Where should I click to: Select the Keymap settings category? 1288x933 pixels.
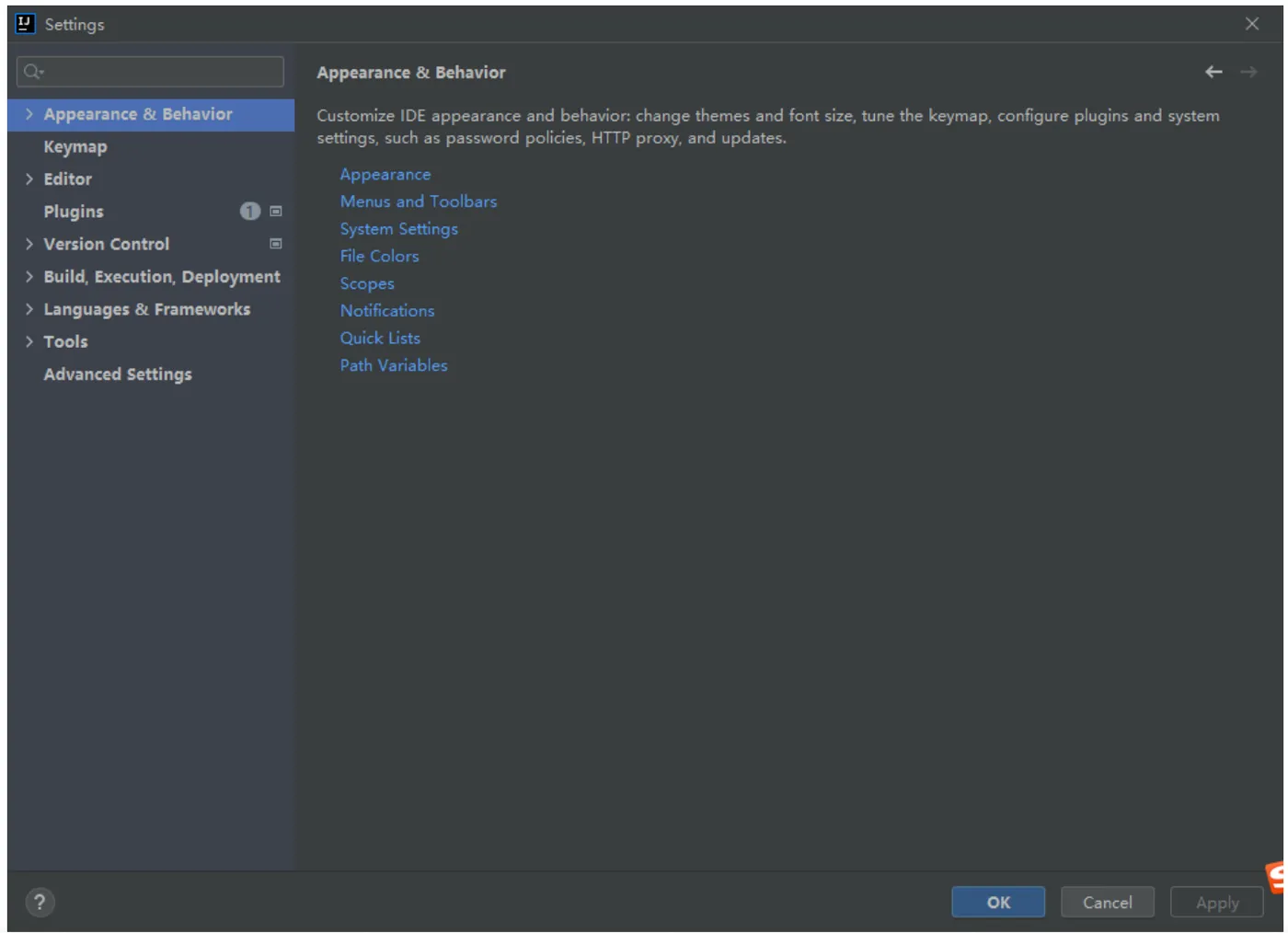tap(151, 146)
